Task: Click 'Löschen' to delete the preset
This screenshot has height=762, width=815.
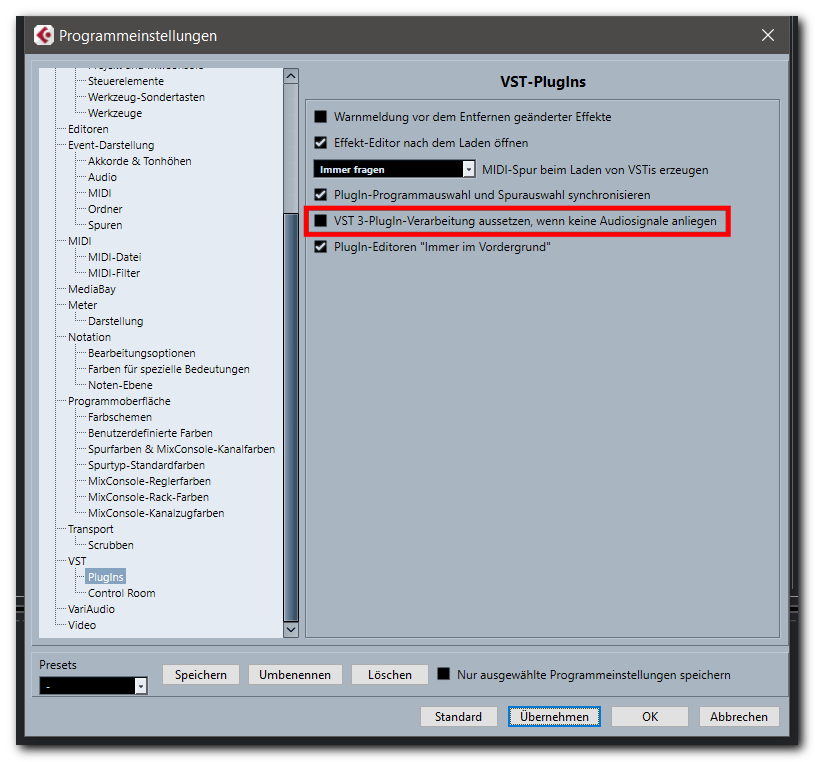Action: (x=389, y=674)
